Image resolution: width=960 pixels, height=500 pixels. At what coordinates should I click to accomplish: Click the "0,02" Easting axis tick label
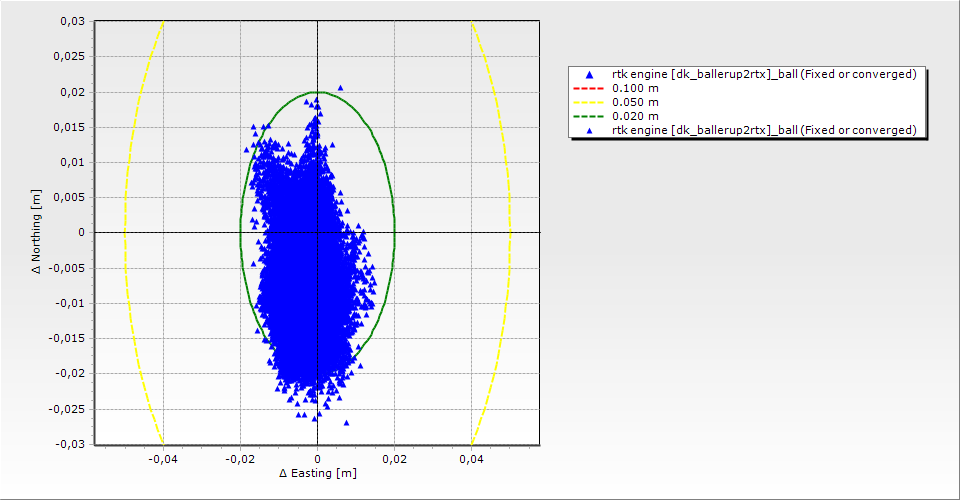tap(395, 458)
